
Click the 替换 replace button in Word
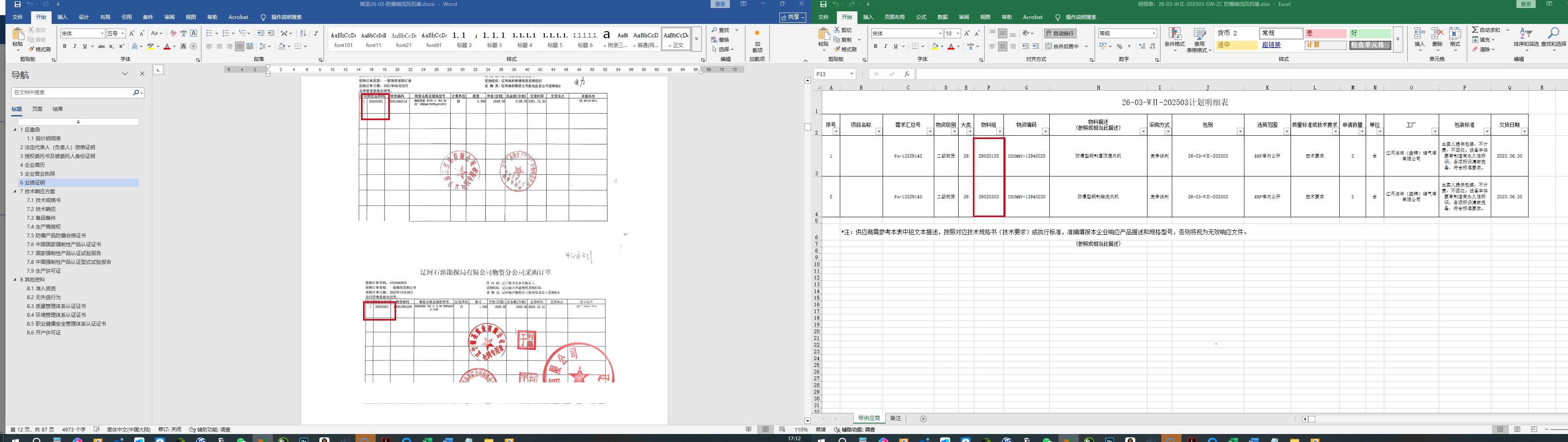click(720, 39)
